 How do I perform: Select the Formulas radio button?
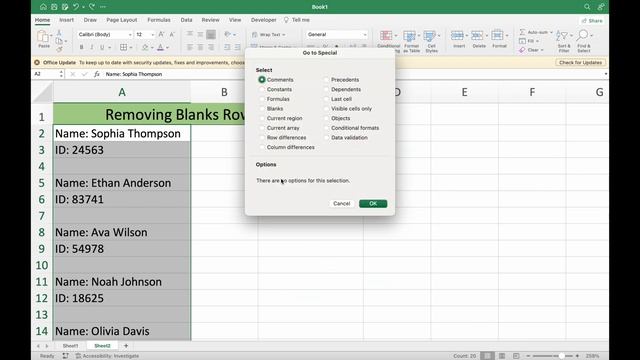[262, 99]
